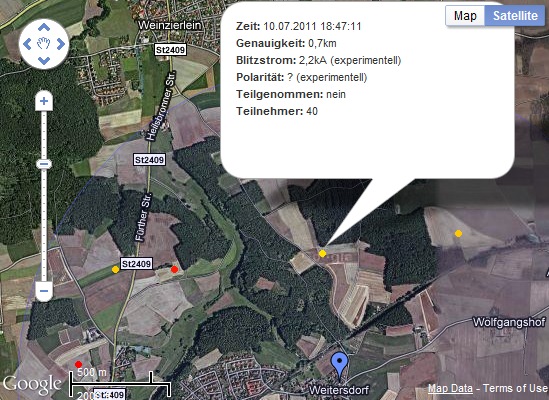Zoom out with the minus button

(44, 291)
